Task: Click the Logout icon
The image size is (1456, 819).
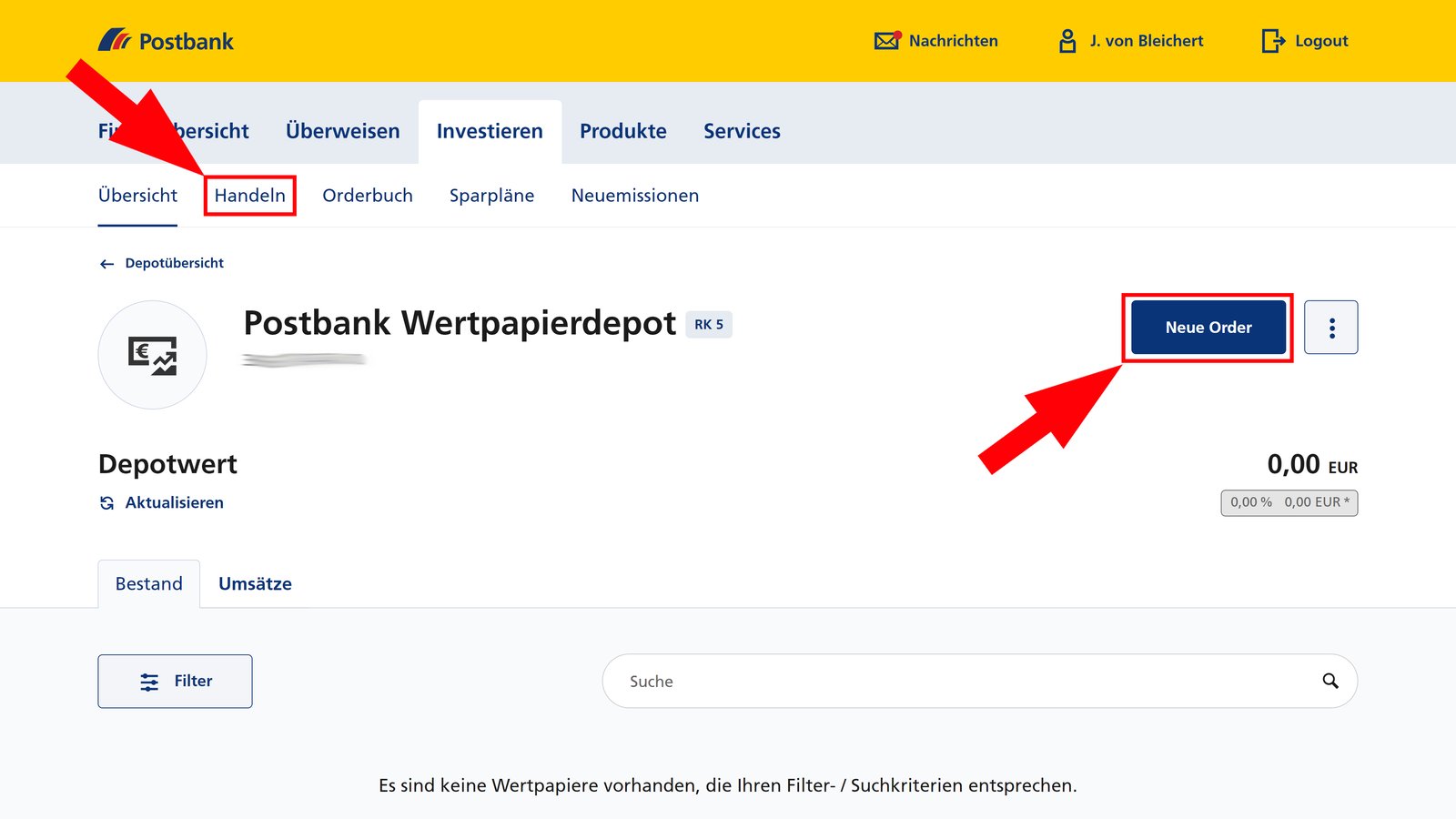Action: point(1271,40)
